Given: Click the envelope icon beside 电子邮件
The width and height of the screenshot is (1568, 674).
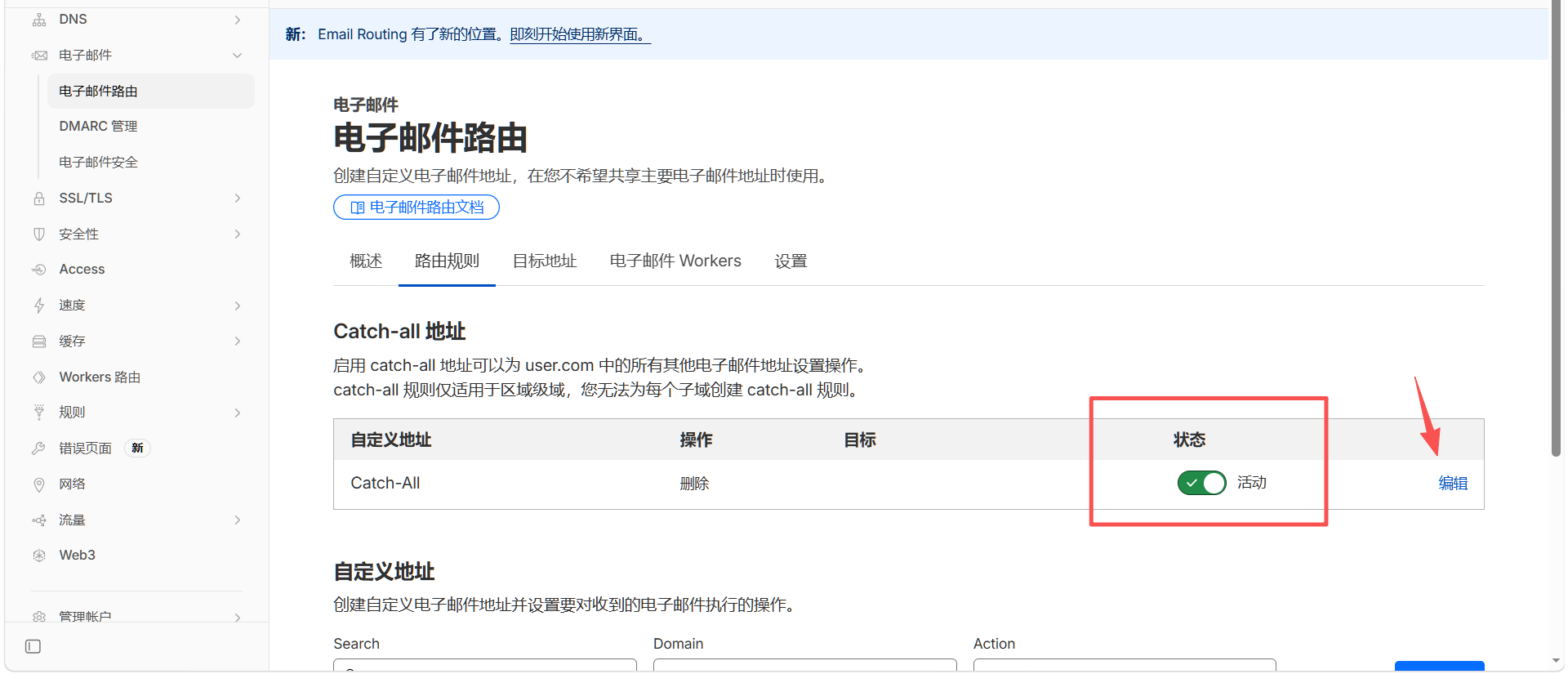Looking at the screenshot, I should [39, 56].
